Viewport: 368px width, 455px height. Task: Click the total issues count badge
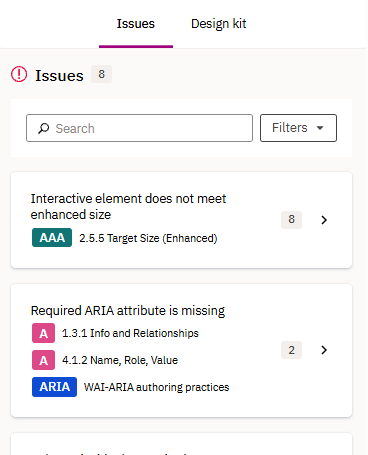coord(101,74)
